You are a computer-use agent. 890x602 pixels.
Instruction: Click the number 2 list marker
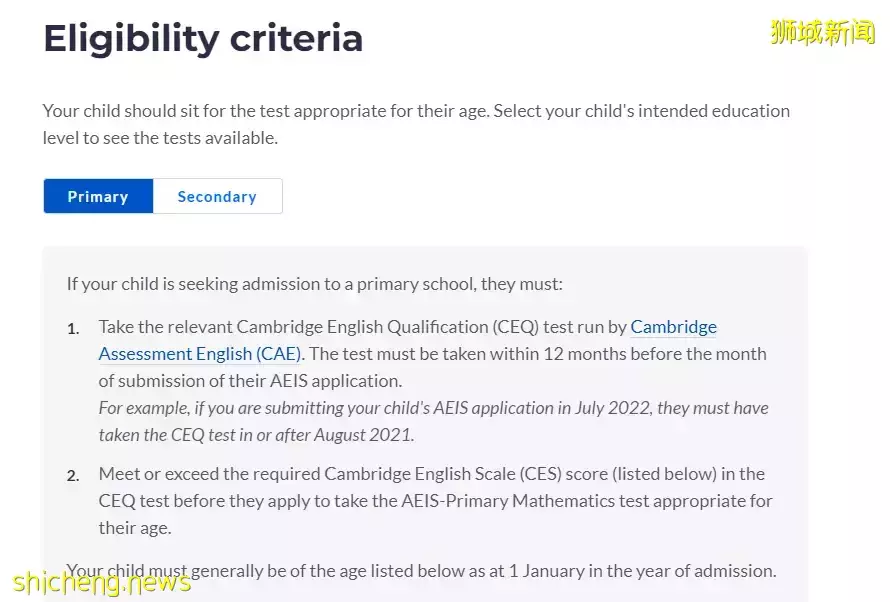72,475
